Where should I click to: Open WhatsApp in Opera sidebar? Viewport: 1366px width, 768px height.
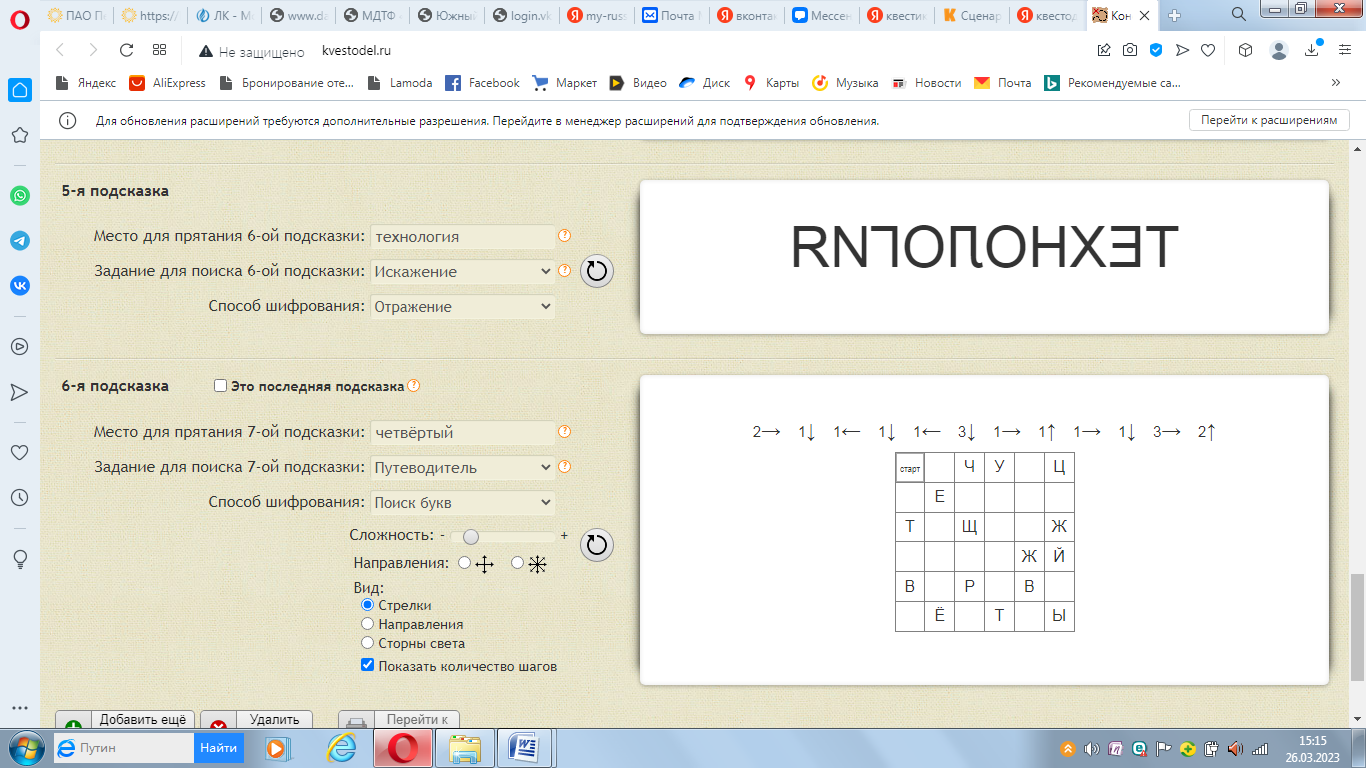point(19,196)
